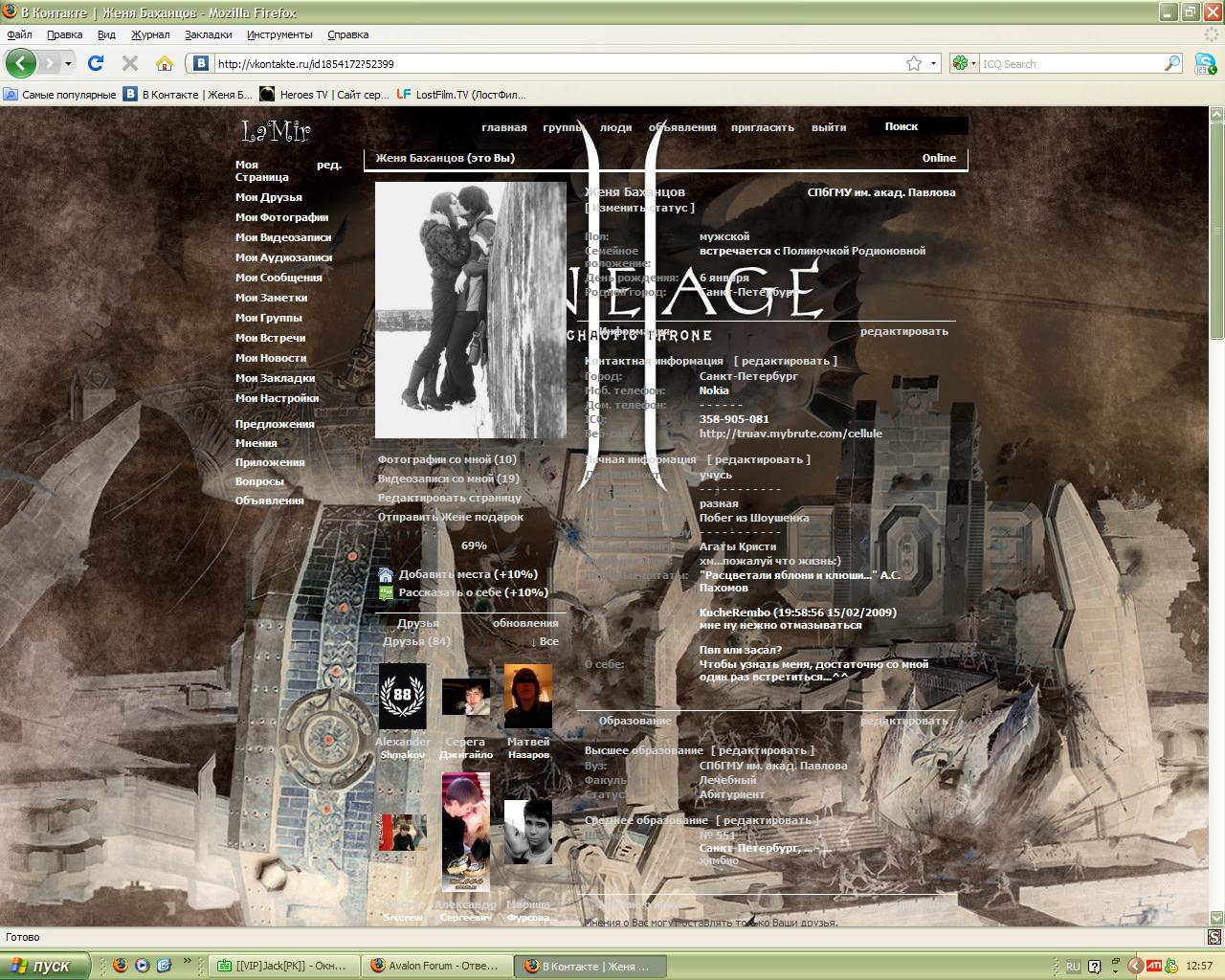Click the browser Back arrow button
Image resolution: width=1225 pixels, height=980 pixels.
21,63
